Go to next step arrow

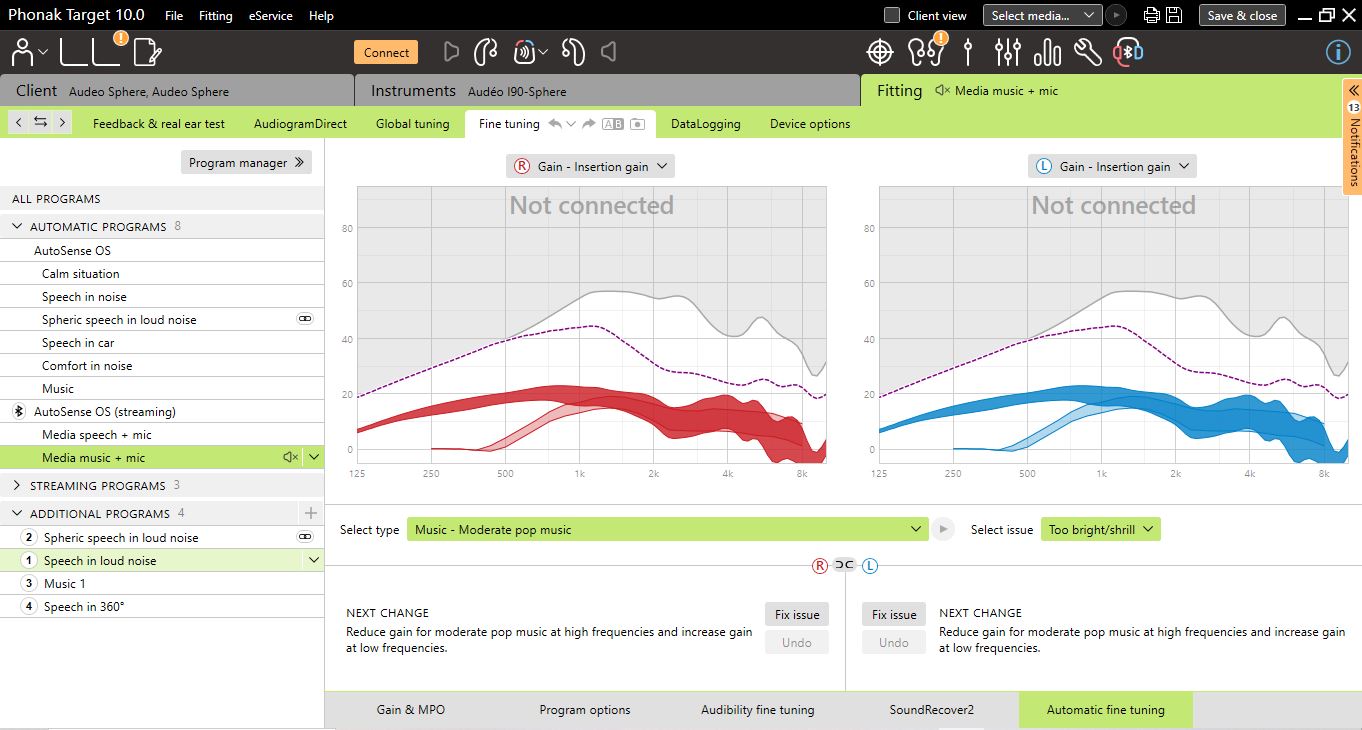coord(62,122)
